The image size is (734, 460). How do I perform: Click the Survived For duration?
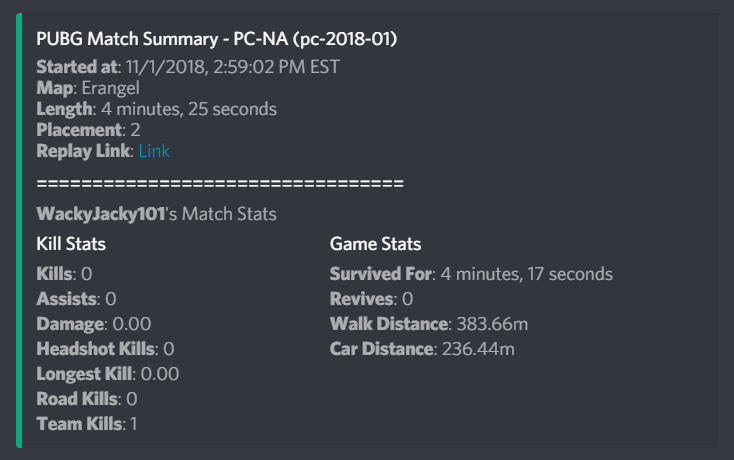point(526,274)
